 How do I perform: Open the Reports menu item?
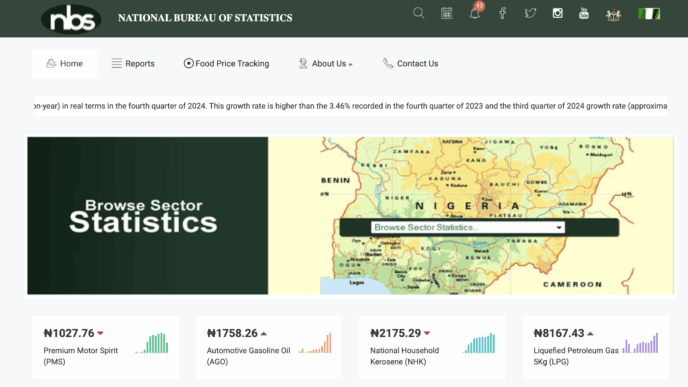(x=133, y=64)
